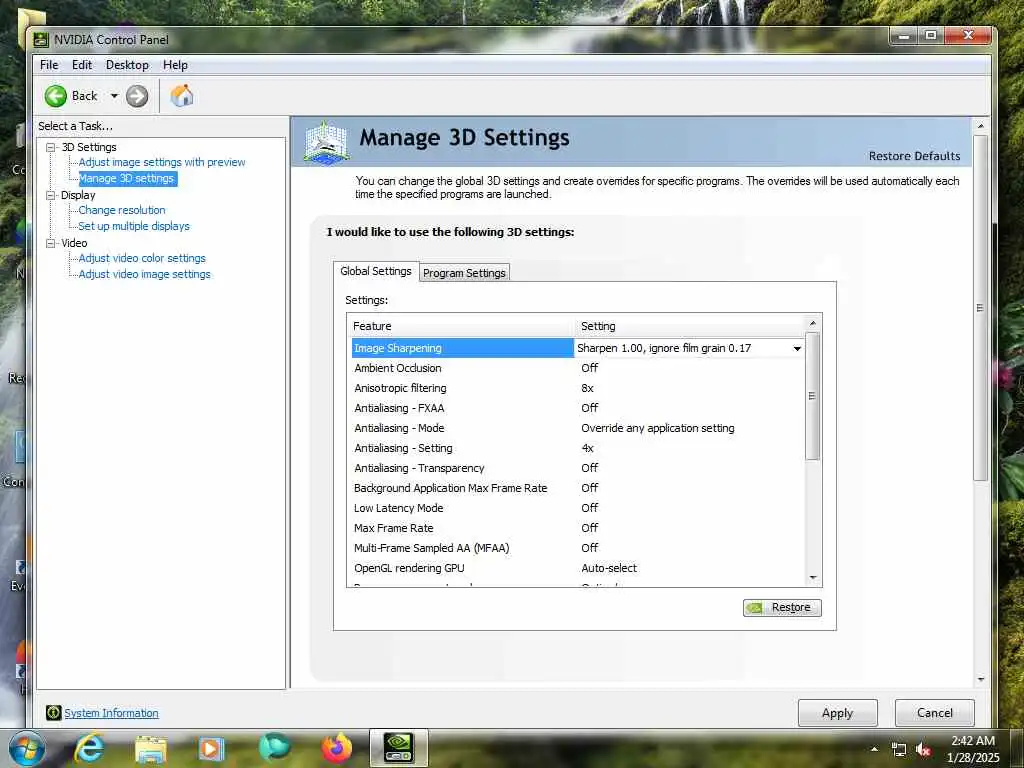Click the Restore button
This screenshot has height=768, width=1024.
[x=782, y=607]
